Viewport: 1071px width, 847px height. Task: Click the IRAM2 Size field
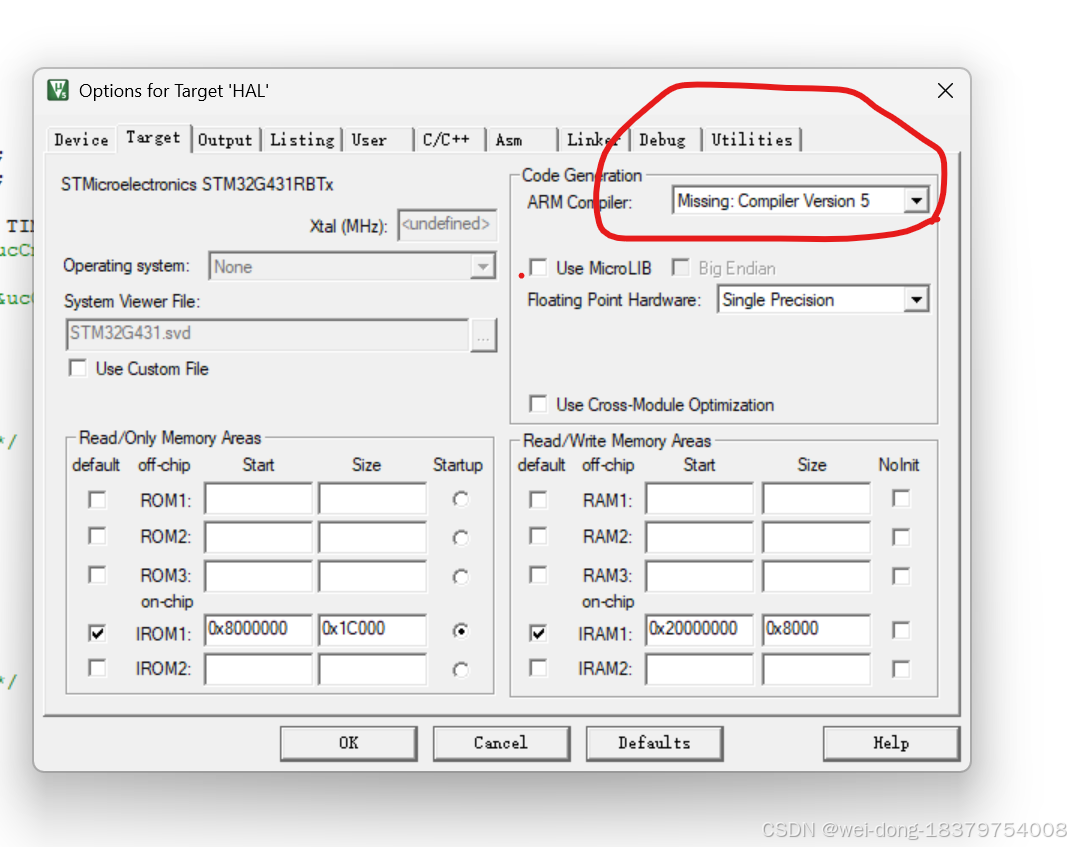pyautogui.click(x=816, y=669)
